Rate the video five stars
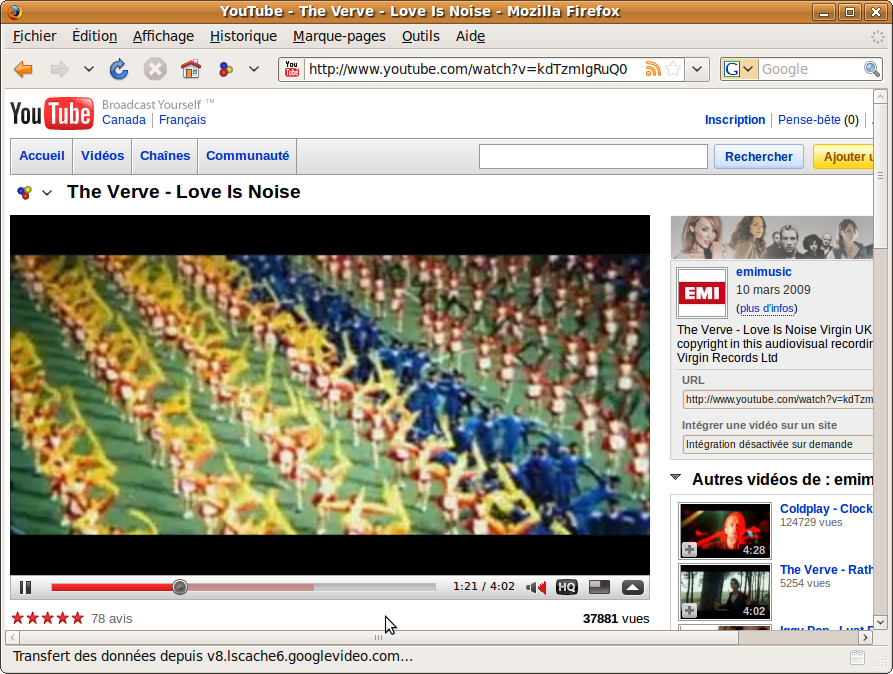 tap(77, 618)
